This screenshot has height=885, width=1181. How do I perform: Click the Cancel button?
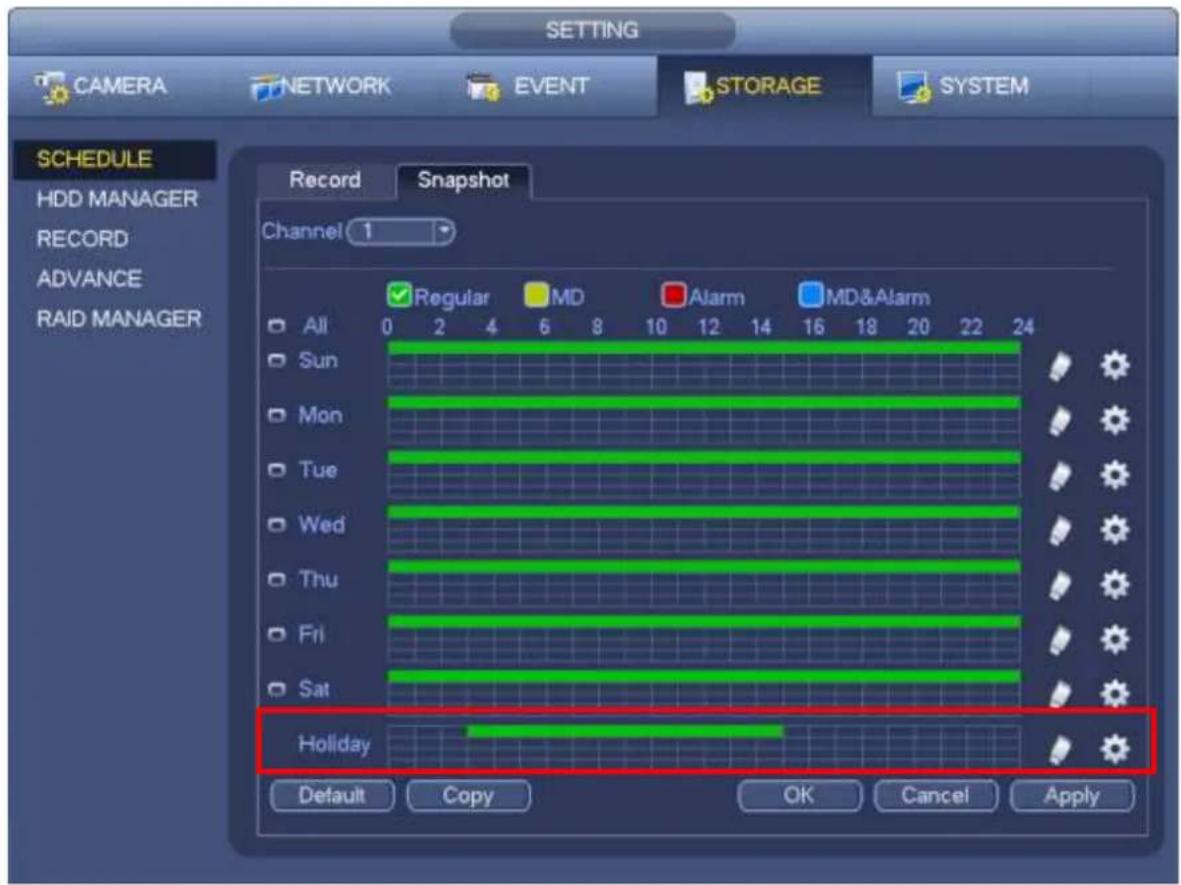tap(936, 795)
